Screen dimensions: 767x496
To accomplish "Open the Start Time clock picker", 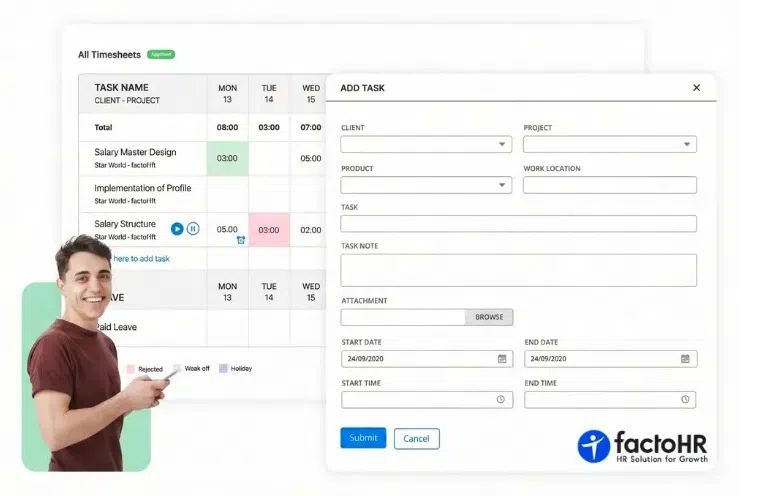I will [500, 399].
